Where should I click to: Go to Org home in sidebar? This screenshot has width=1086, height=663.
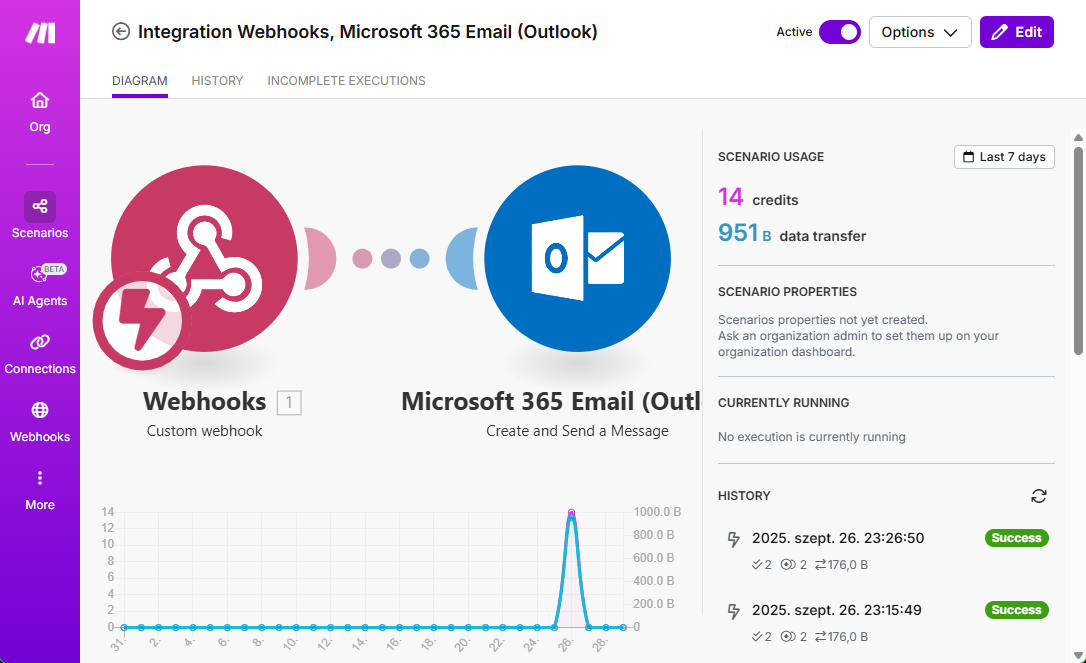click(39, 112)
